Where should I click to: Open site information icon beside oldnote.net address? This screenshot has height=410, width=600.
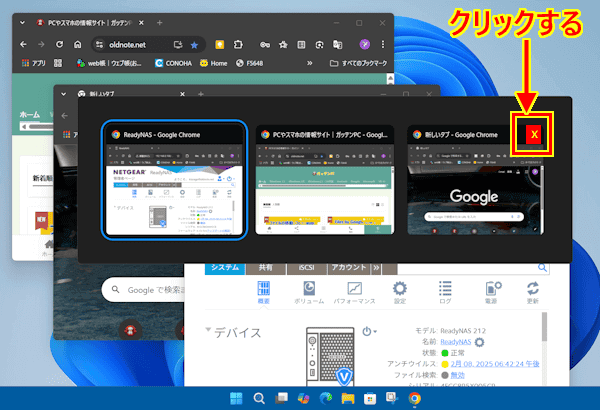99,45
